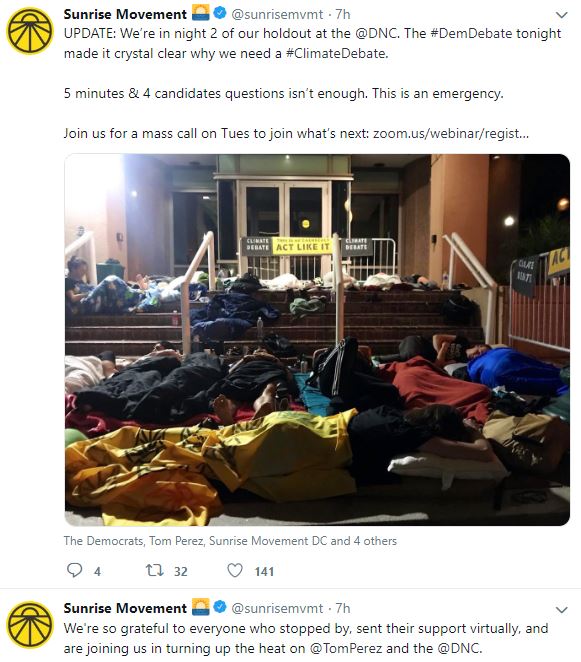Open Sunrise Movement avatar on first tweet
This screenshot has height=662, width=581.
(x=30, y=32)
